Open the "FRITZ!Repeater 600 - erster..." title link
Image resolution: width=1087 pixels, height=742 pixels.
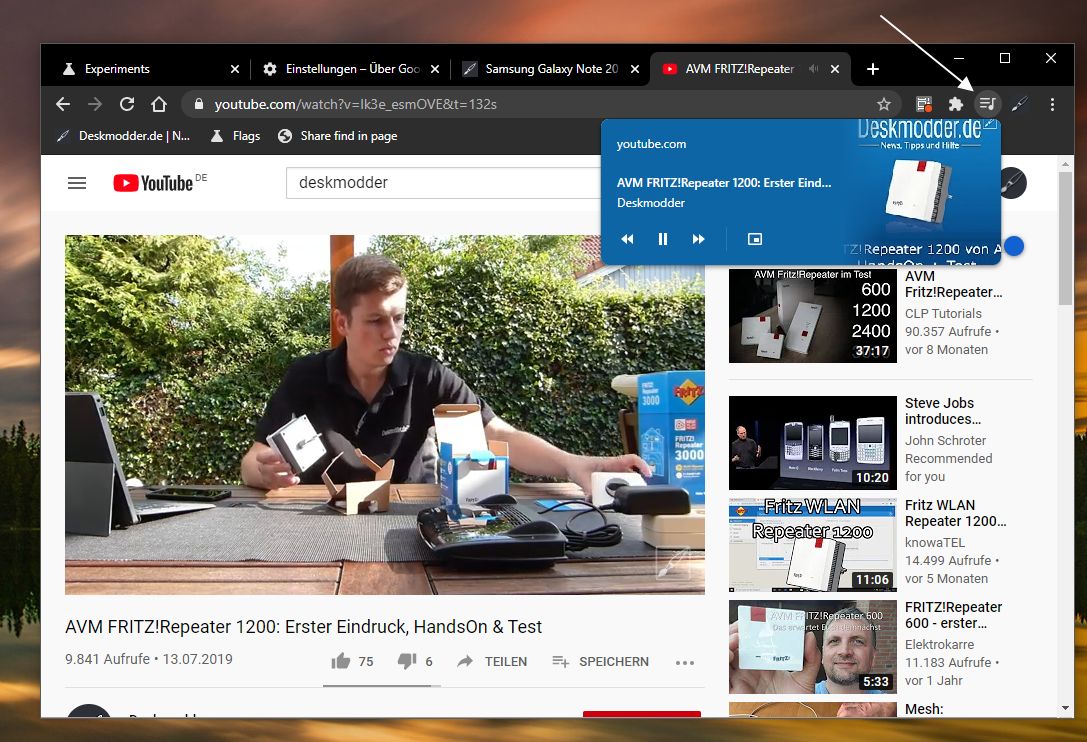pos(953,615)
